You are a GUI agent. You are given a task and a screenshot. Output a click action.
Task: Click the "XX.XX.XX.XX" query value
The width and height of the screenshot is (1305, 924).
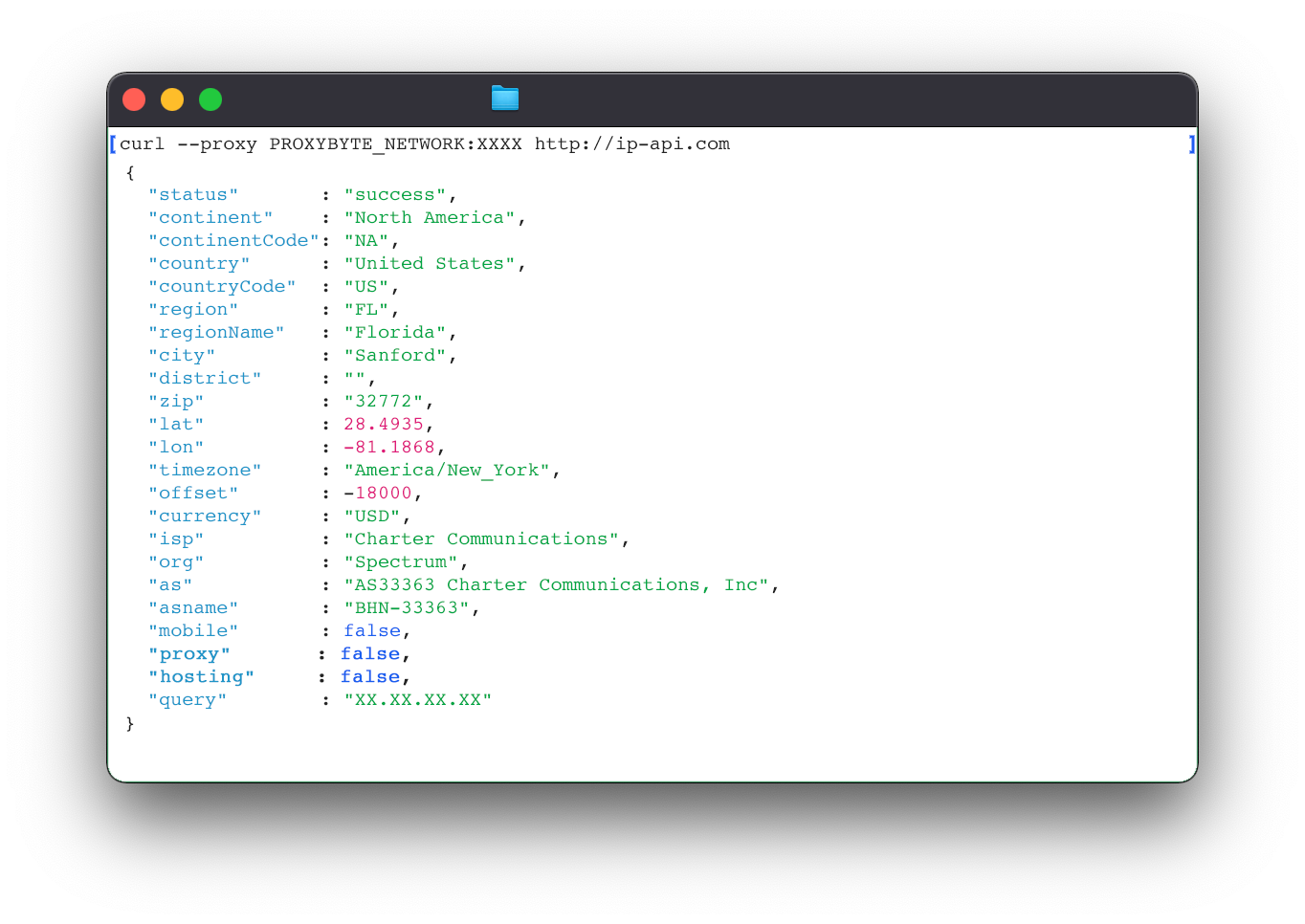pos(417,700)
